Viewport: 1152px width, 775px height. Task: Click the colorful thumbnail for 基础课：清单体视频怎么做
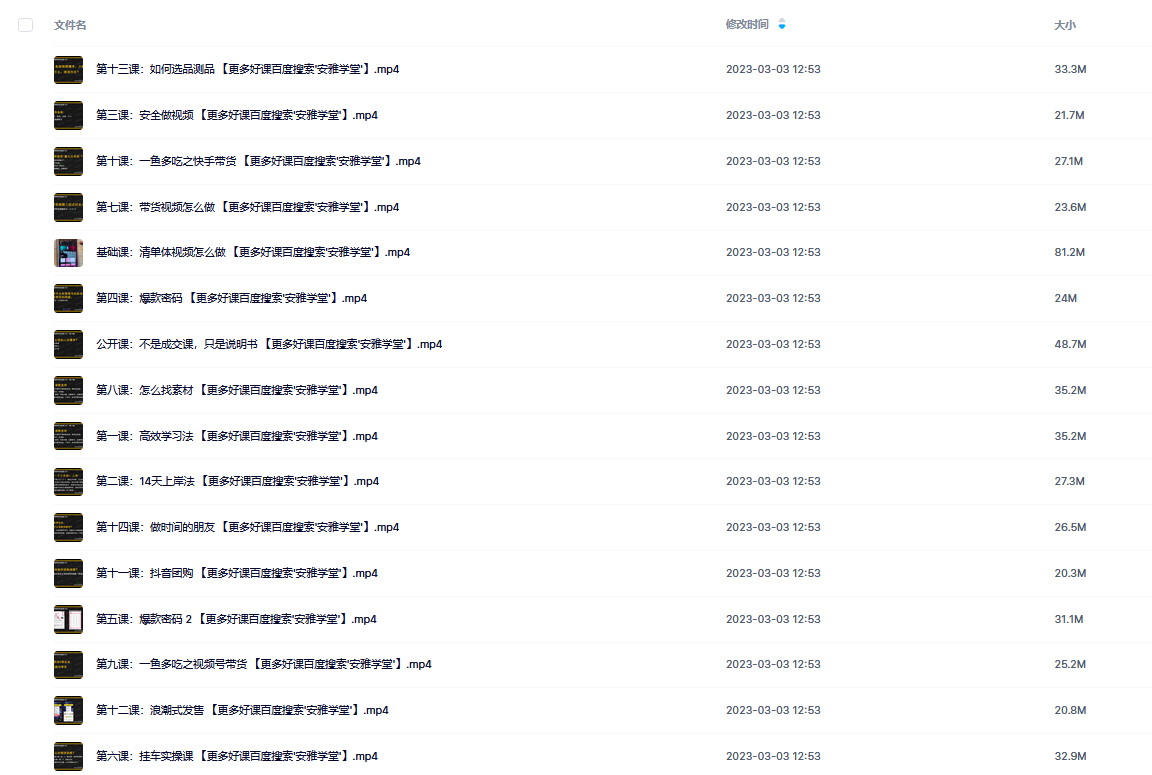coord(68,253)
